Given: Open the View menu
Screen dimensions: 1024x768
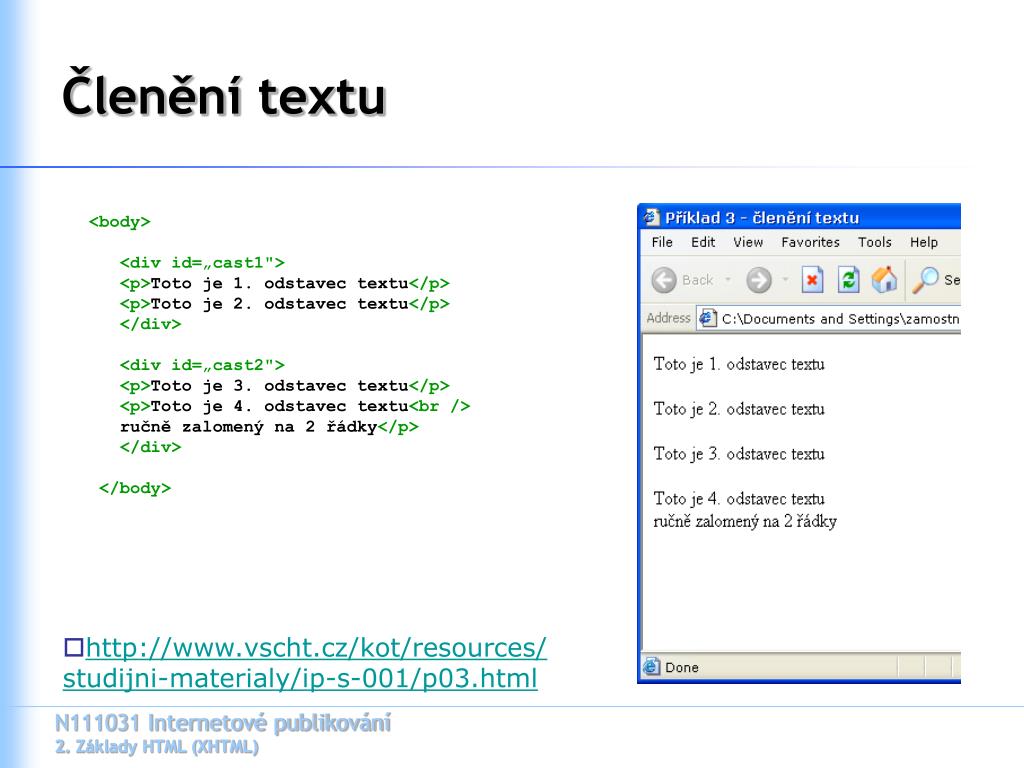Looking at the screenshot, I should 748,242.
